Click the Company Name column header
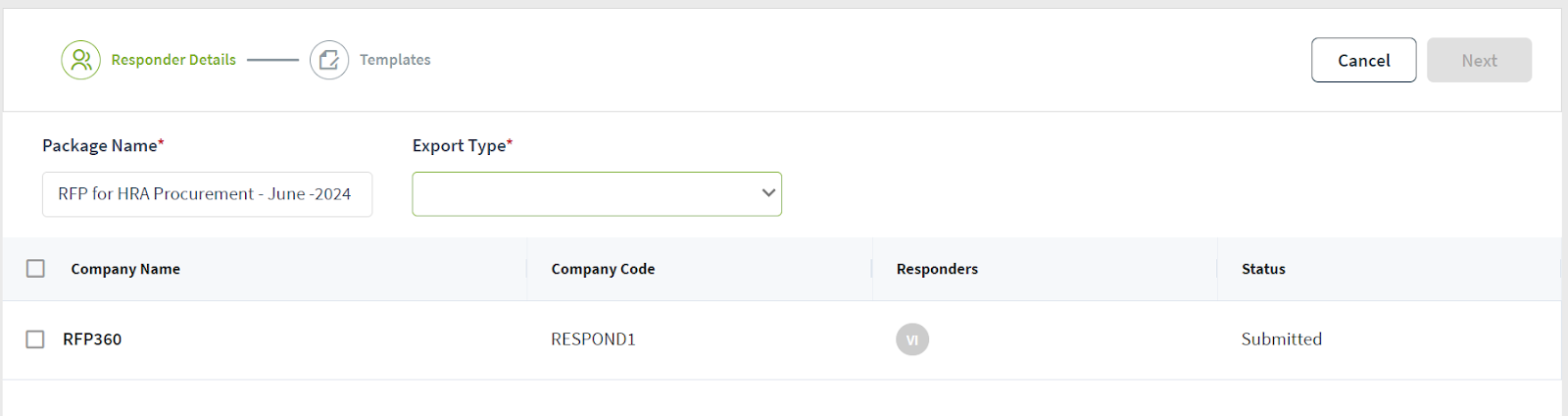The width and height of the screenshot is (1568, 416). [x=125, y=269]
